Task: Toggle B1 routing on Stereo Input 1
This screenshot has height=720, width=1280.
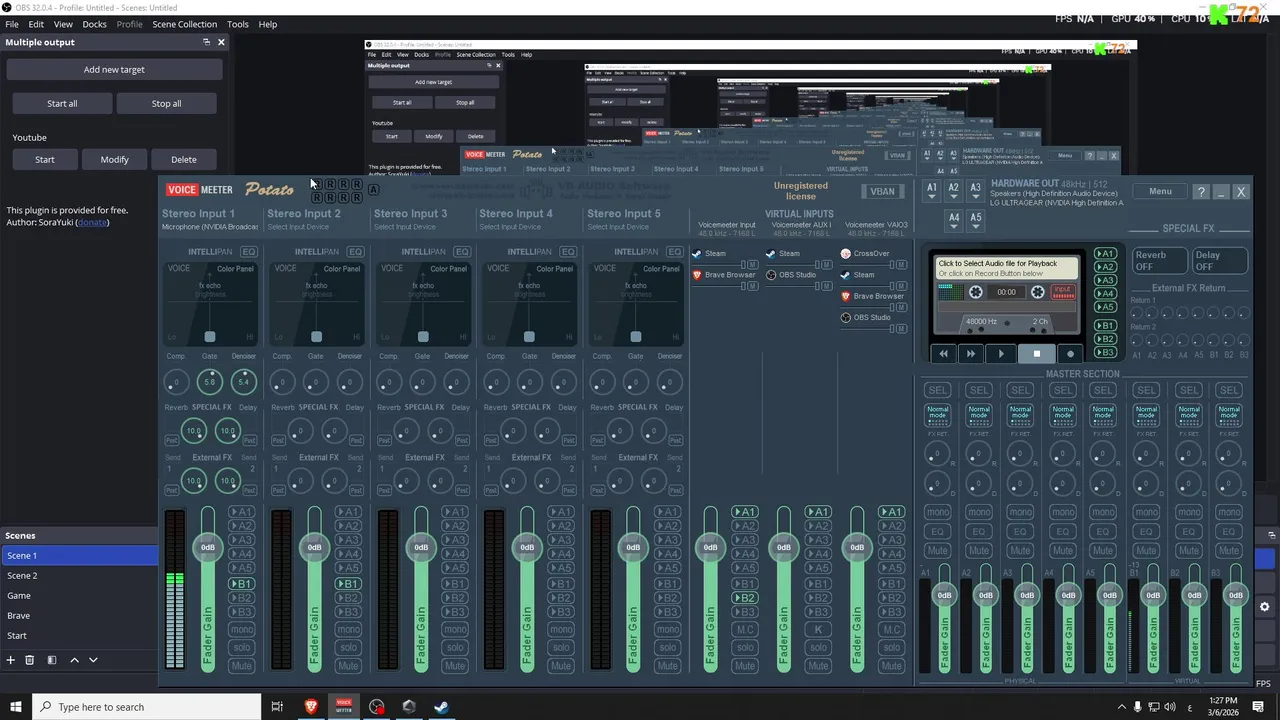Action: pyautogui.click(x=241, y=584)
